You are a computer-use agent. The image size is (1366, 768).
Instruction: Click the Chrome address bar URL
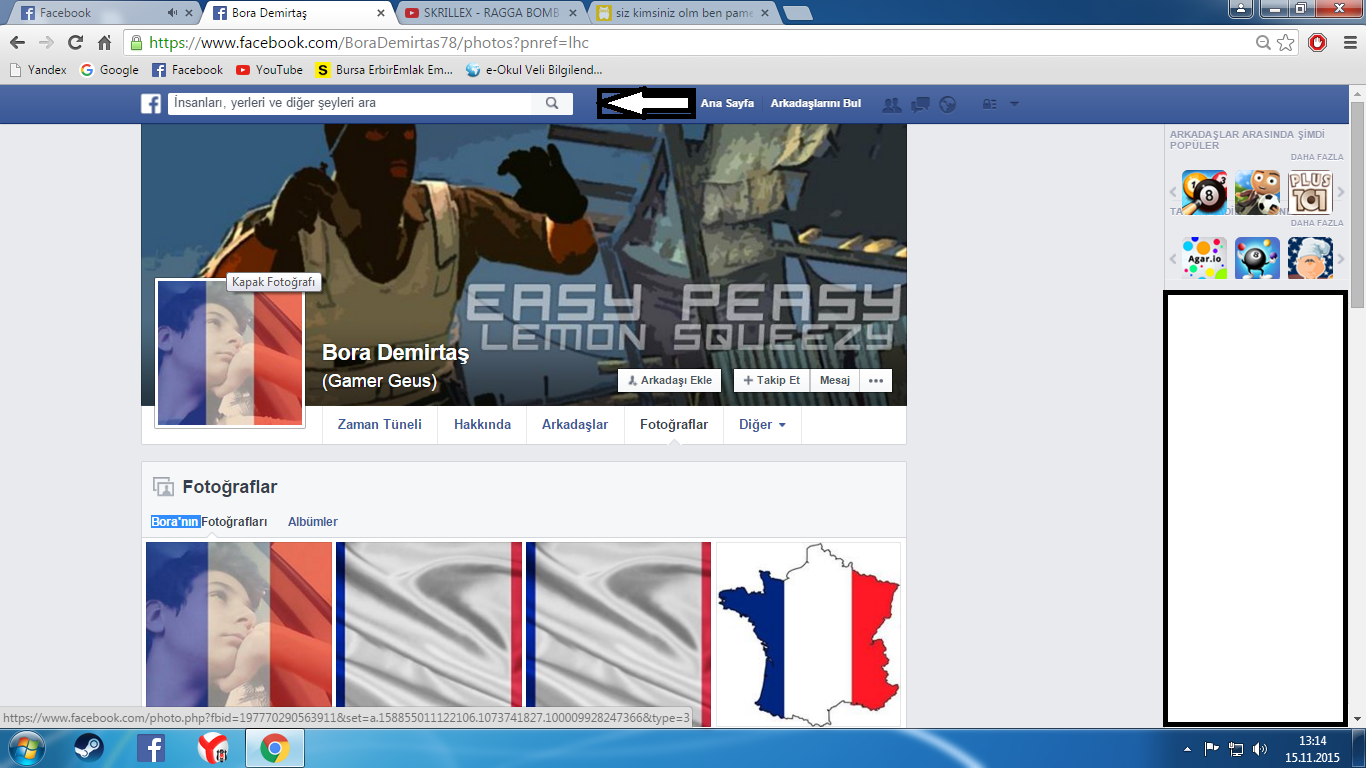[369, 43]
